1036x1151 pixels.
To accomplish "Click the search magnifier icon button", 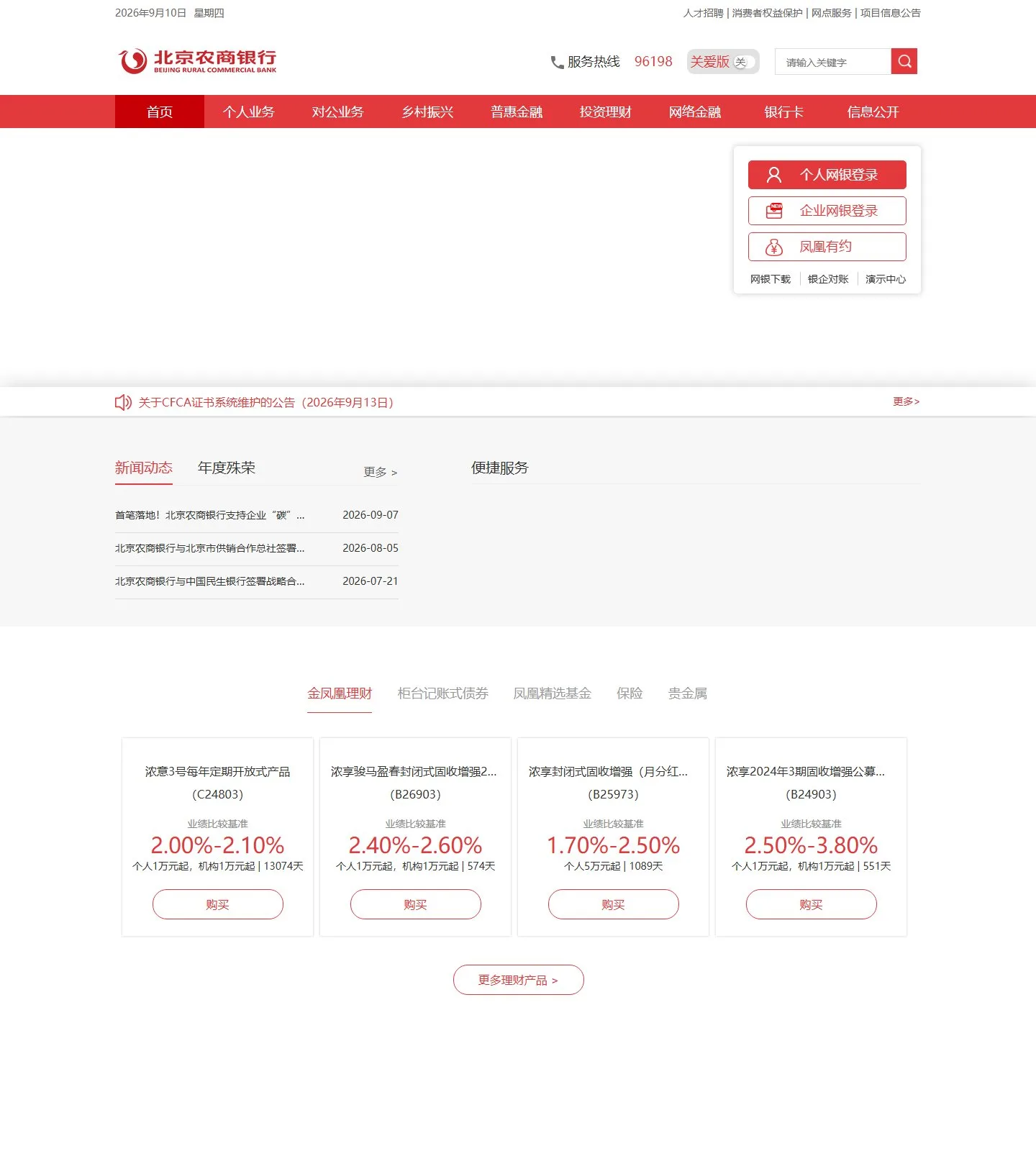I will (x=904, y=61).
